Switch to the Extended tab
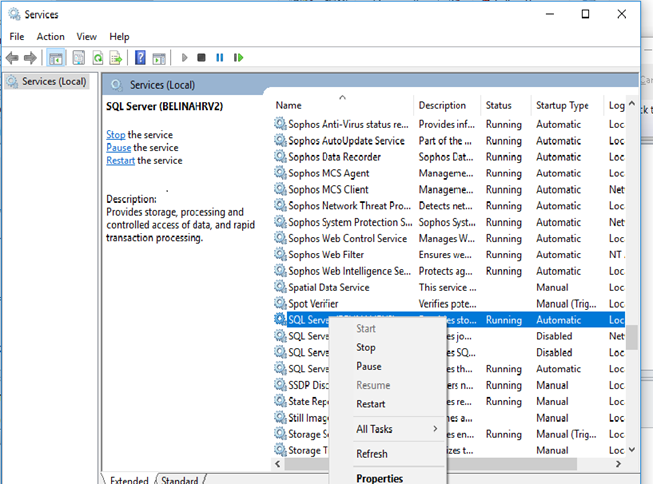653x484 pixels. [129, 480]
